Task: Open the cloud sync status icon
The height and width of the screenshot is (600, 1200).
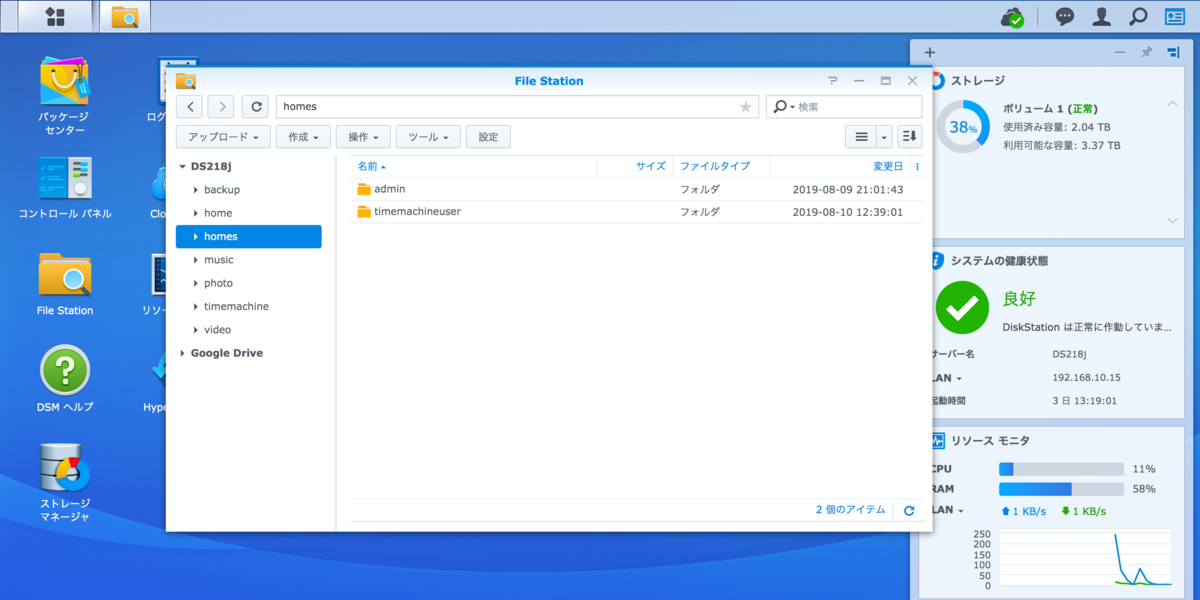Action: (x=1012, y=17)
